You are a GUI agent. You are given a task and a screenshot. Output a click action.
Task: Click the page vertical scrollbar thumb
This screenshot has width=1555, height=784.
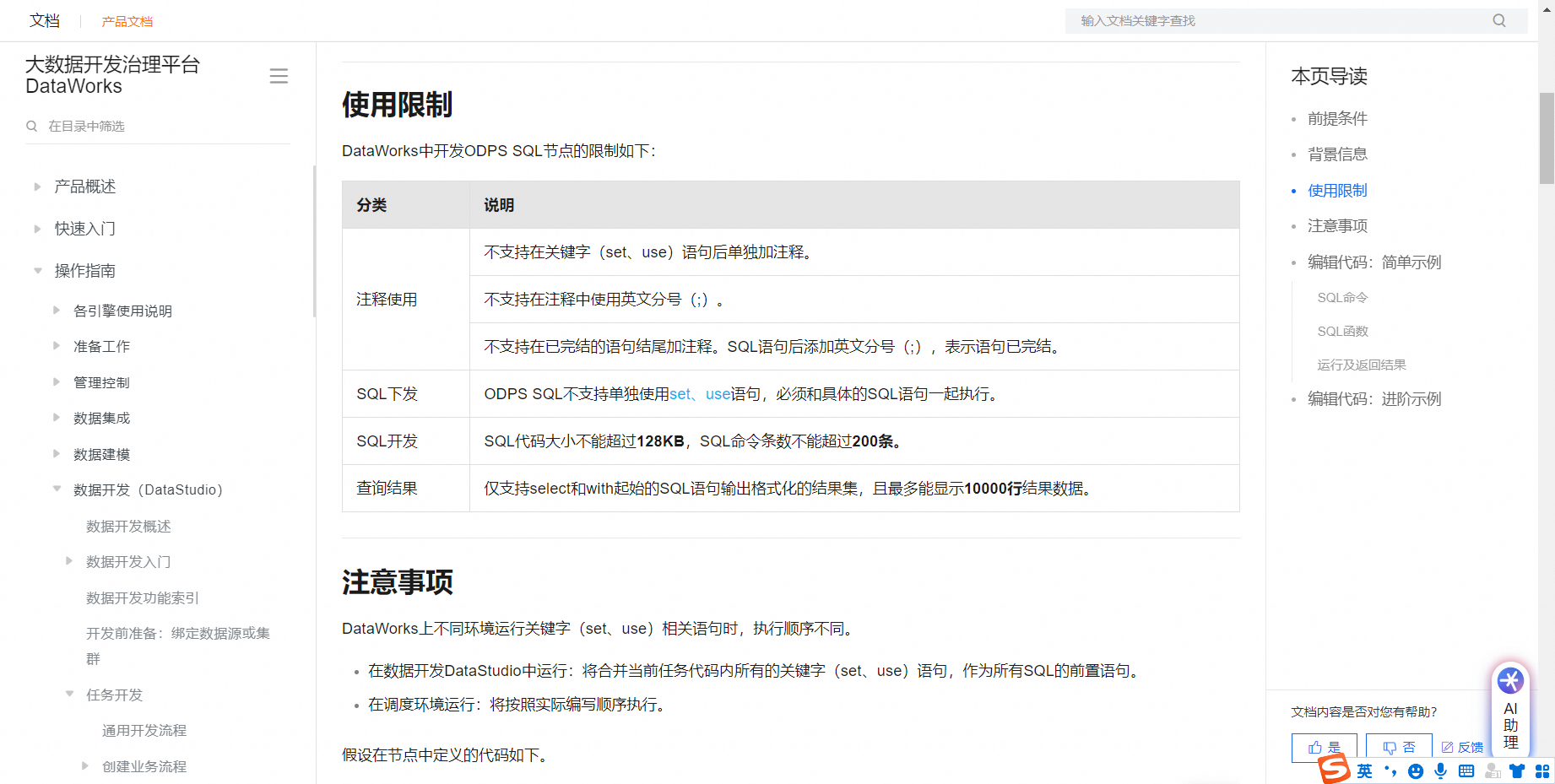pyautogui.click(x=1547, y=138)
